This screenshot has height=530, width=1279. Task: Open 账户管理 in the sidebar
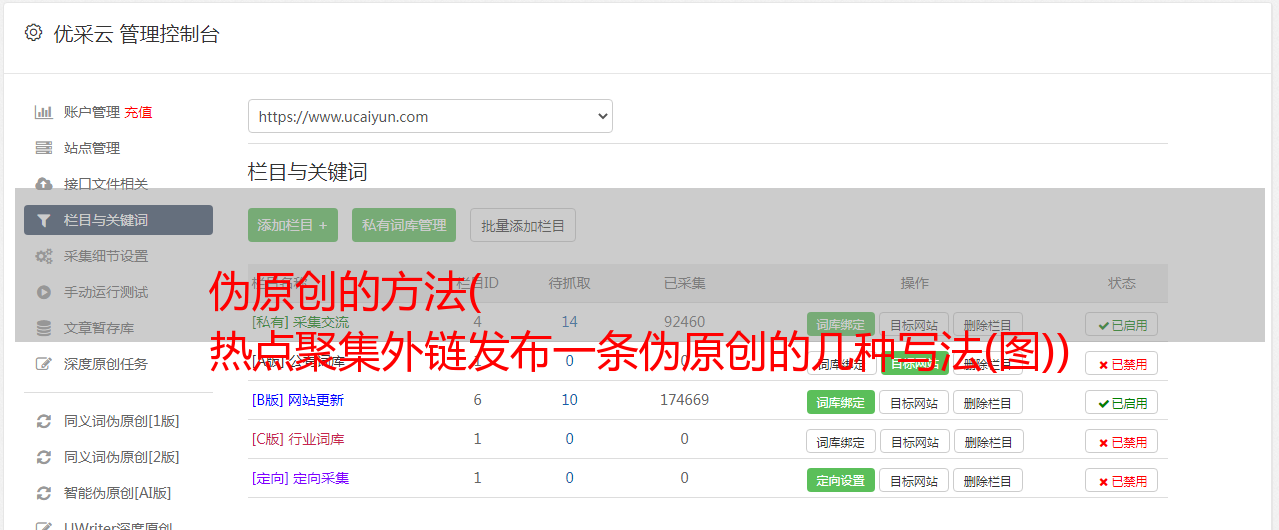coord(92,112)
